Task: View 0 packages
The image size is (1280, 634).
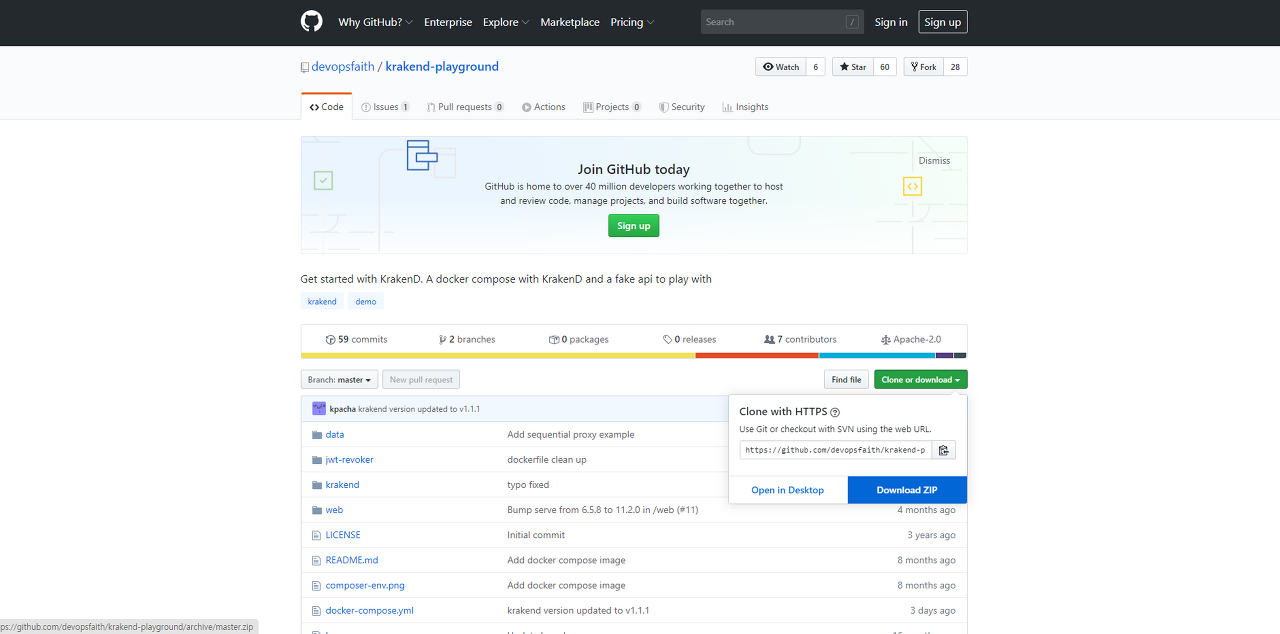Action: [x=579, y=340]
